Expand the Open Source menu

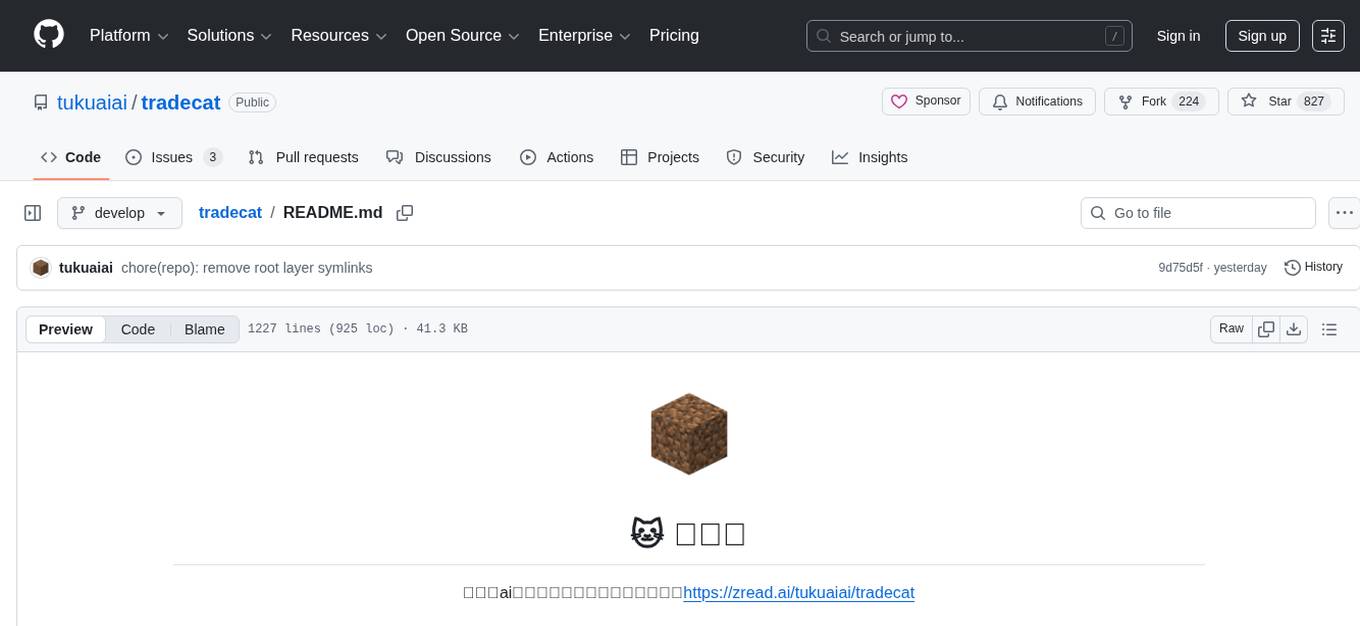click(x=462, y=35)
